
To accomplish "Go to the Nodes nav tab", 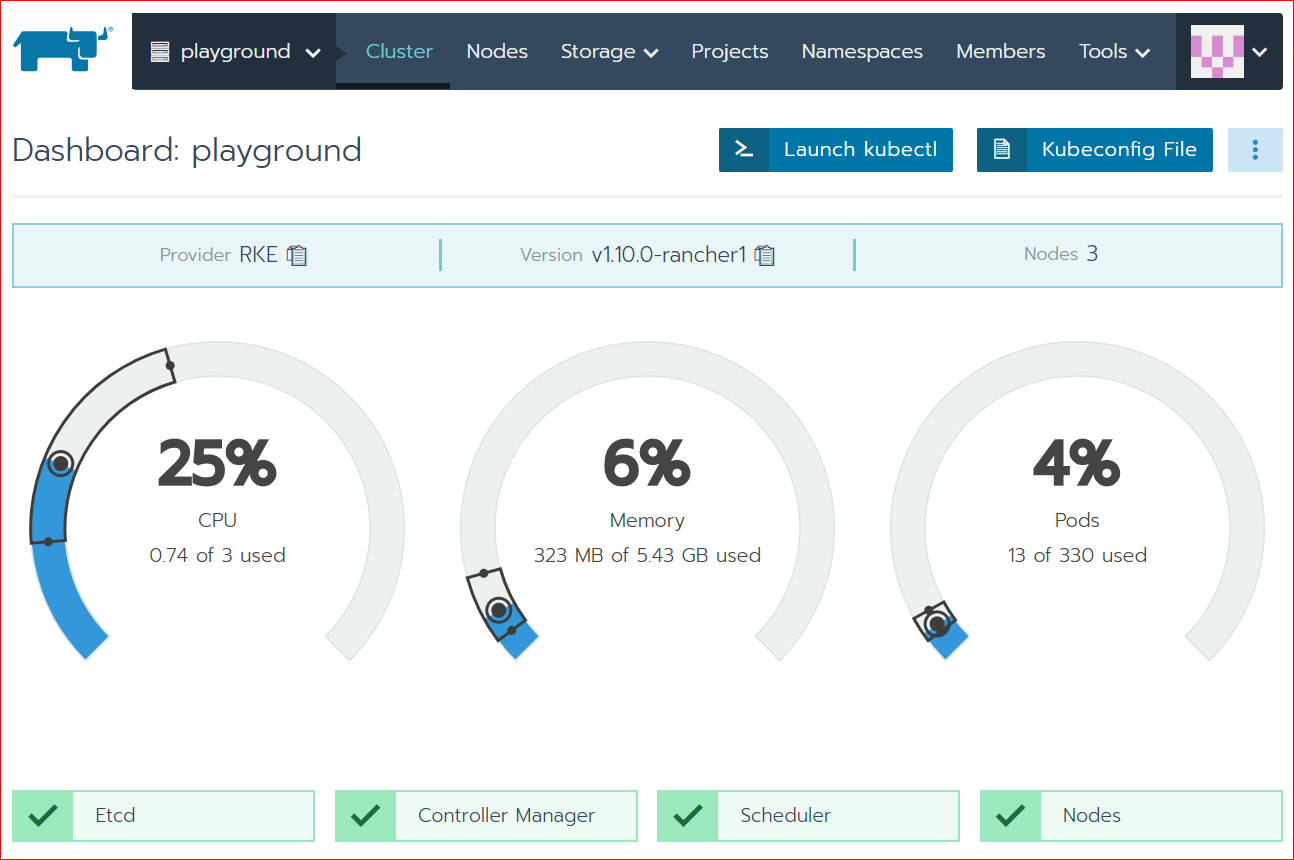I will [497, 52].
